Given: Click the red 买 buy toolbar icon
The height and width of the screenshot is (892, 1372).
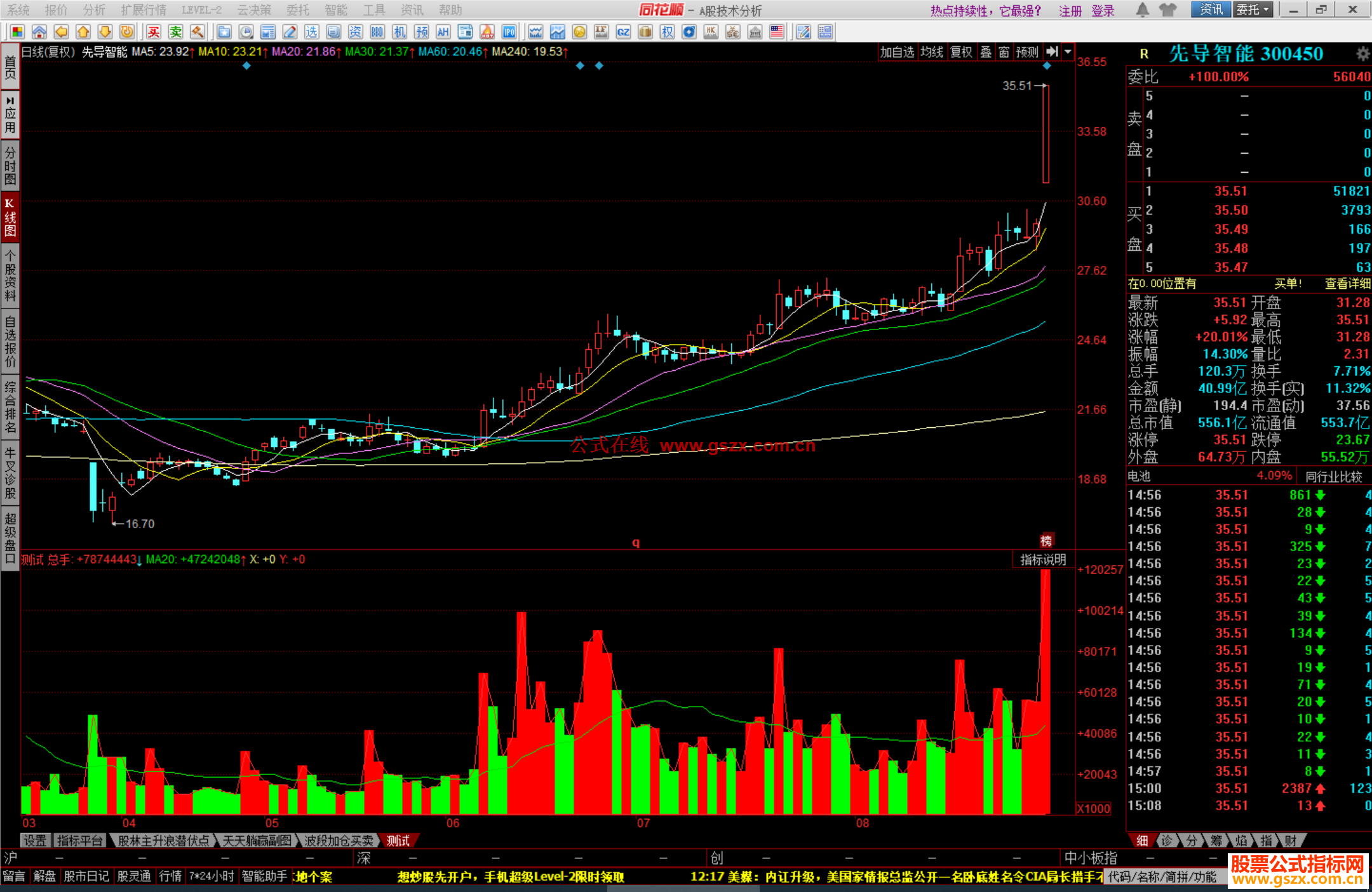Looking at the screenshot, I should click(x=154, y=32).
